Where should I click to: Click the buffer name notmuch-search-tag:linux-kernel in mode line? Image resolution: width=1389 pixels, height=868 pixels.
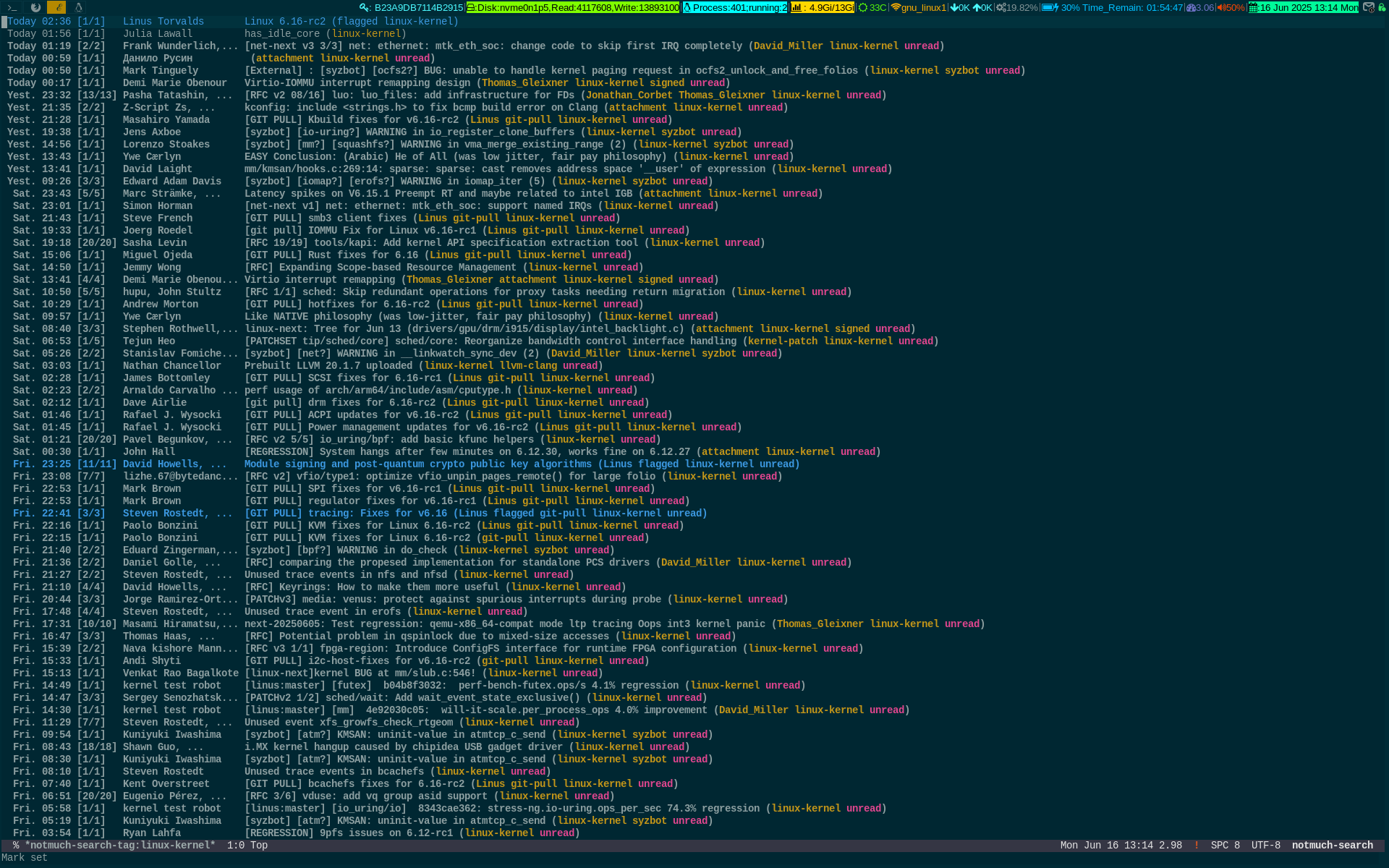pos(120,845)
